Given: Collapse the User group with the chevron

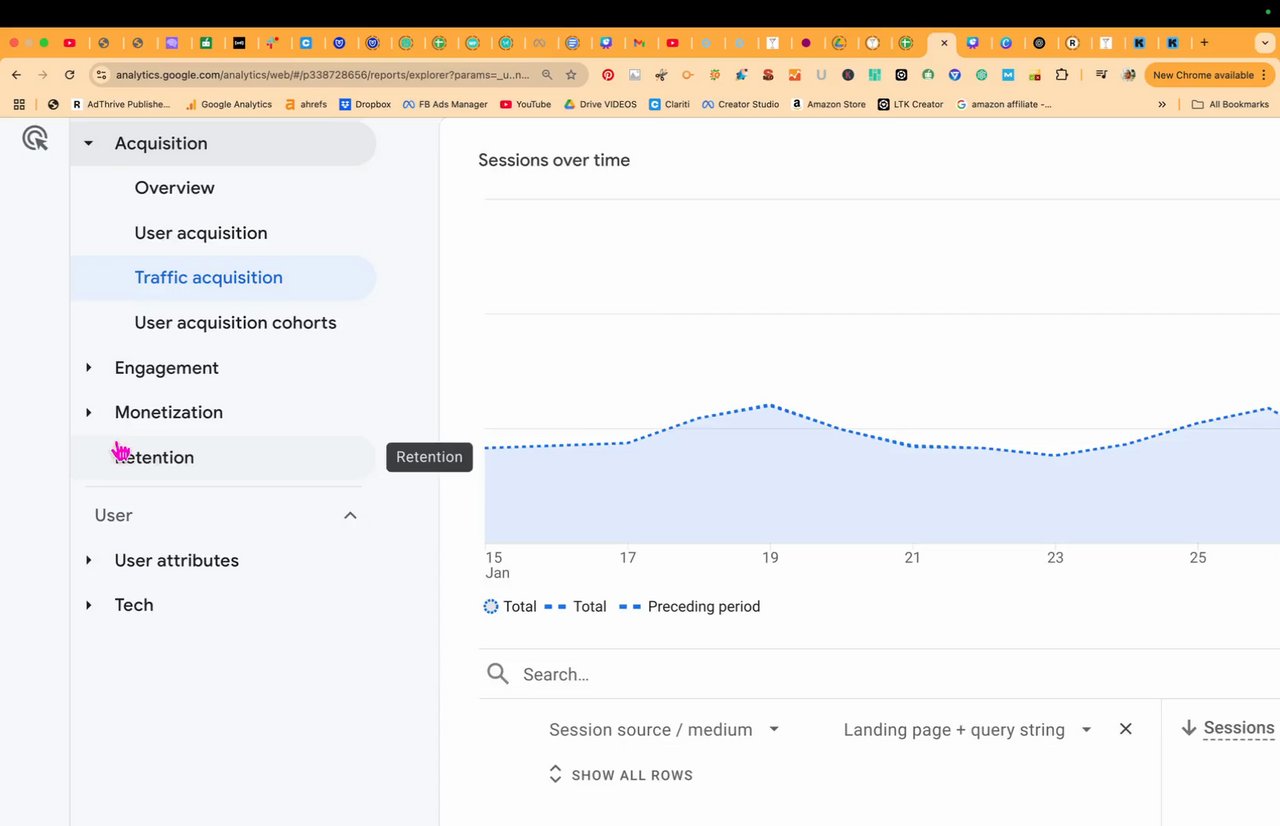Looking at the screenshot, I should coord(350,515).
